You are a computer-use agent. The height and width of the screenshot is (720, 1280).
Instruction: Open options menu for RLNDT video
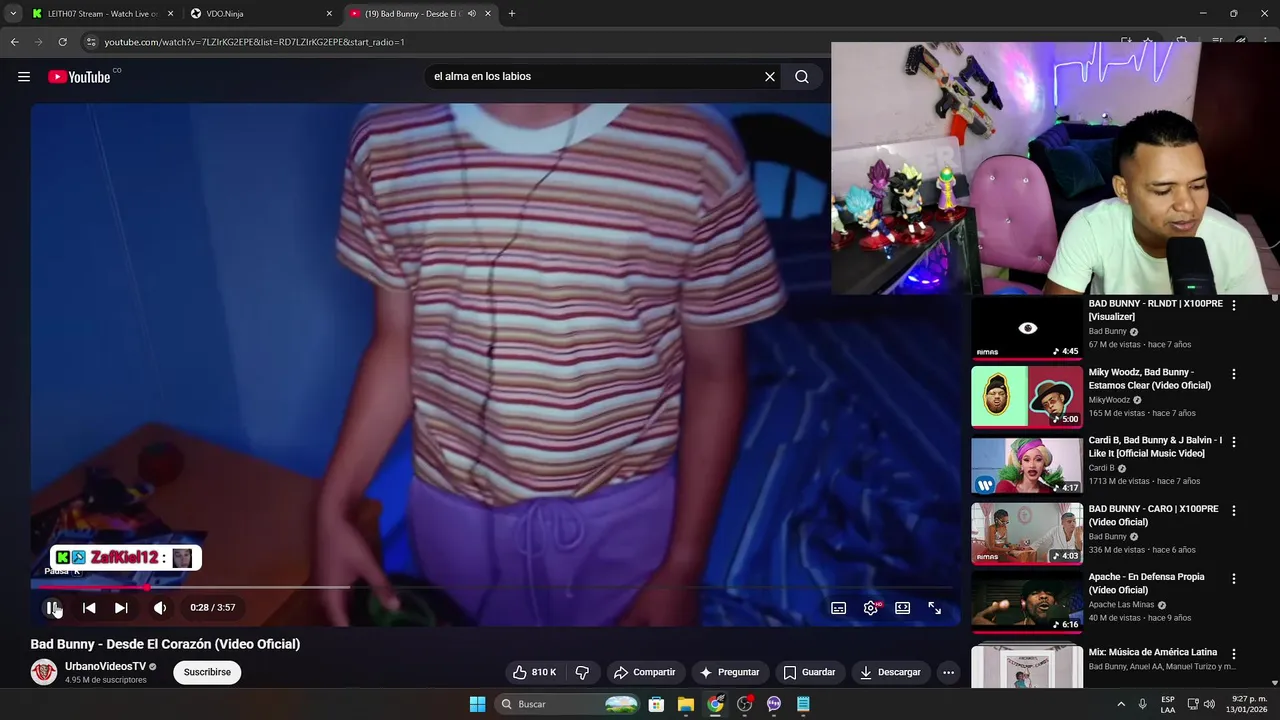tap(1234, 305)
